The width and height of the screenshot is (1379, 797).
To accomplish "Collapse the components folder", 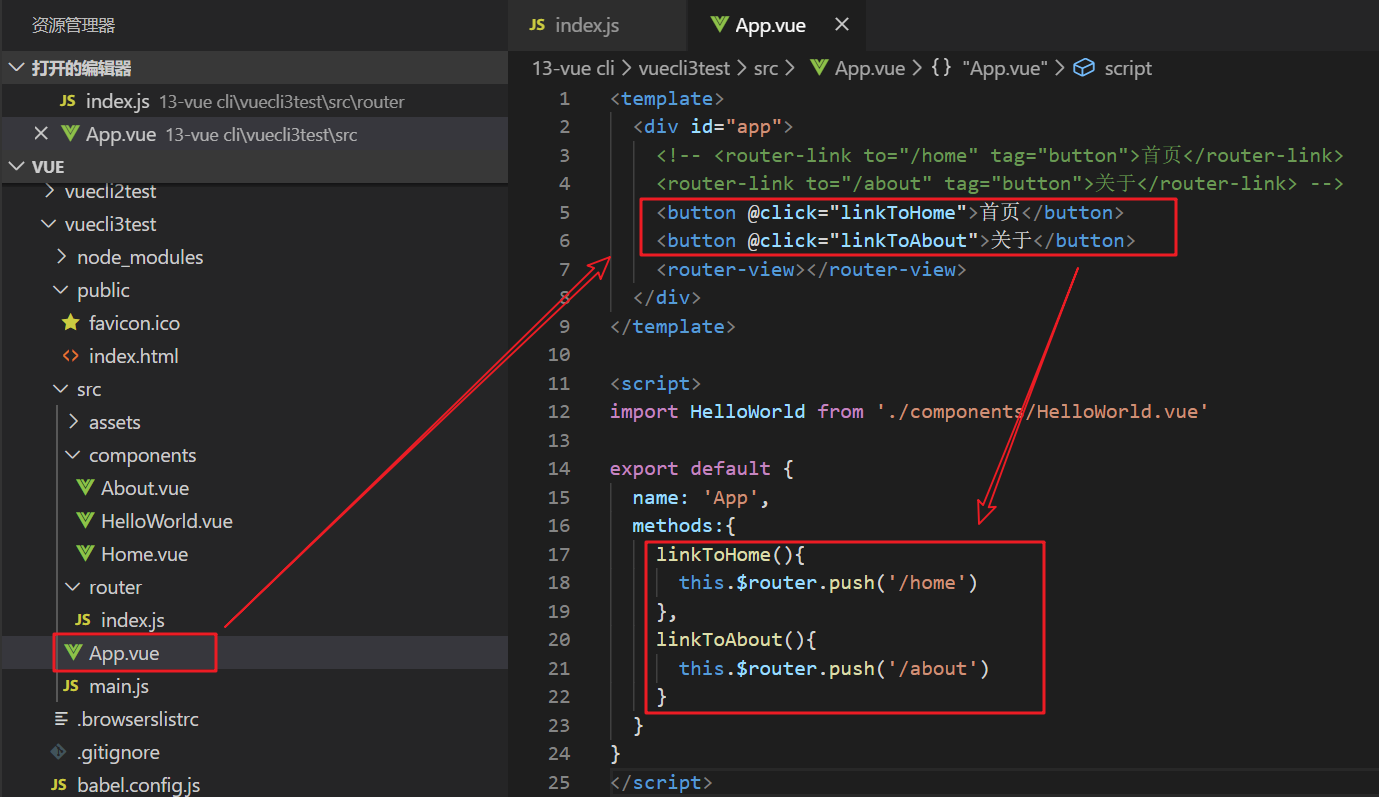I will click(x=73, y=455).
